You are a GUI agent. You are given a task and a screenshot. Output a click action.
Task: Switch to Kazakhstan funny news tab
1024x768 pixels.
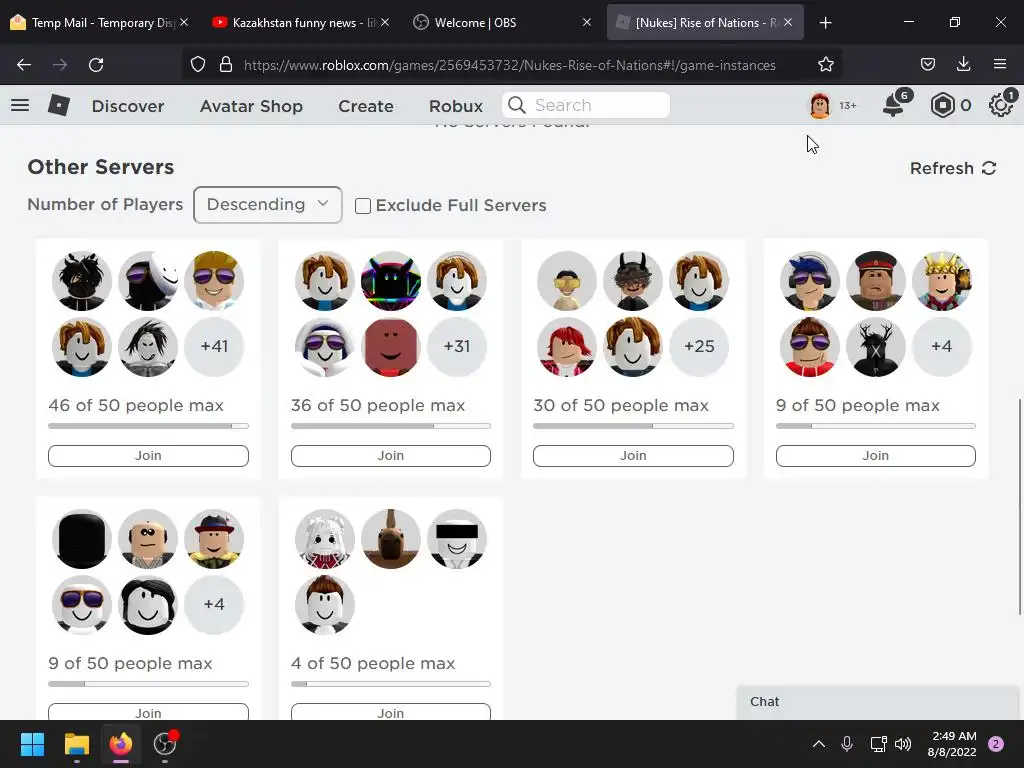coord(299,22)
